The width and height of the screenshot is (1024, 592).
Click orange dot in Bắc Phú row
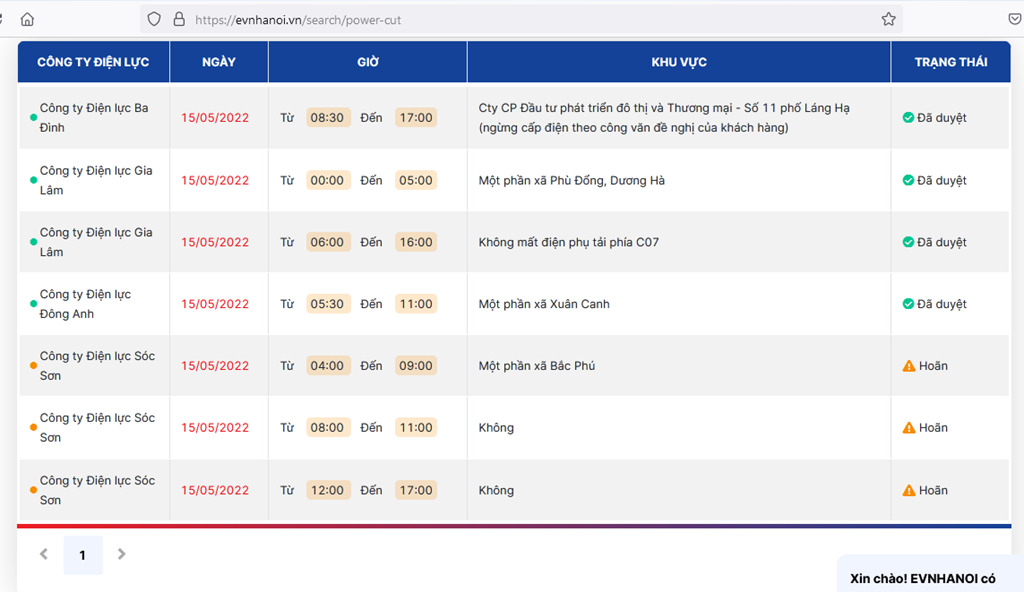[33, 366]
